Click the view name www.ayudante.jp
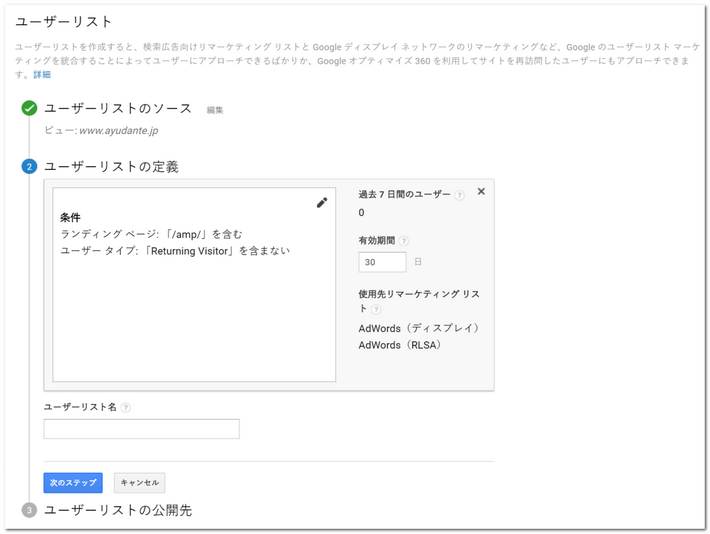The height and width of the screenshot is (534, 710). 119,131
